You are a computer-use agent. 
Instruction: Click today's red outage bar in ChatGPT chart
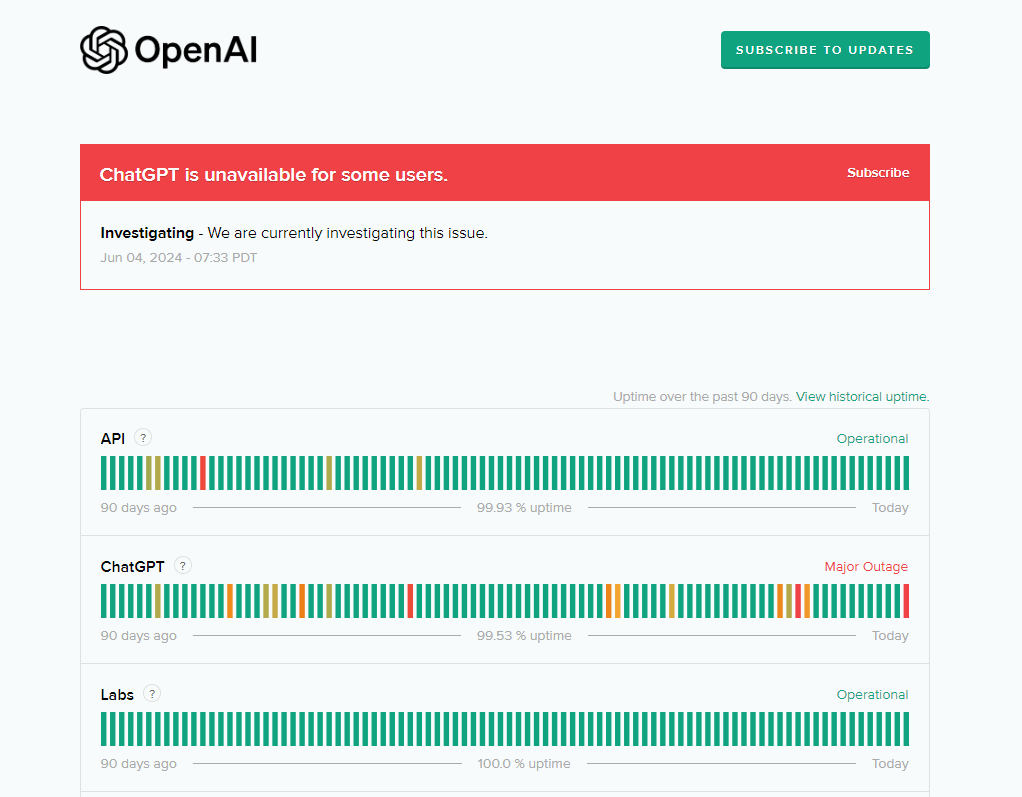906,601
